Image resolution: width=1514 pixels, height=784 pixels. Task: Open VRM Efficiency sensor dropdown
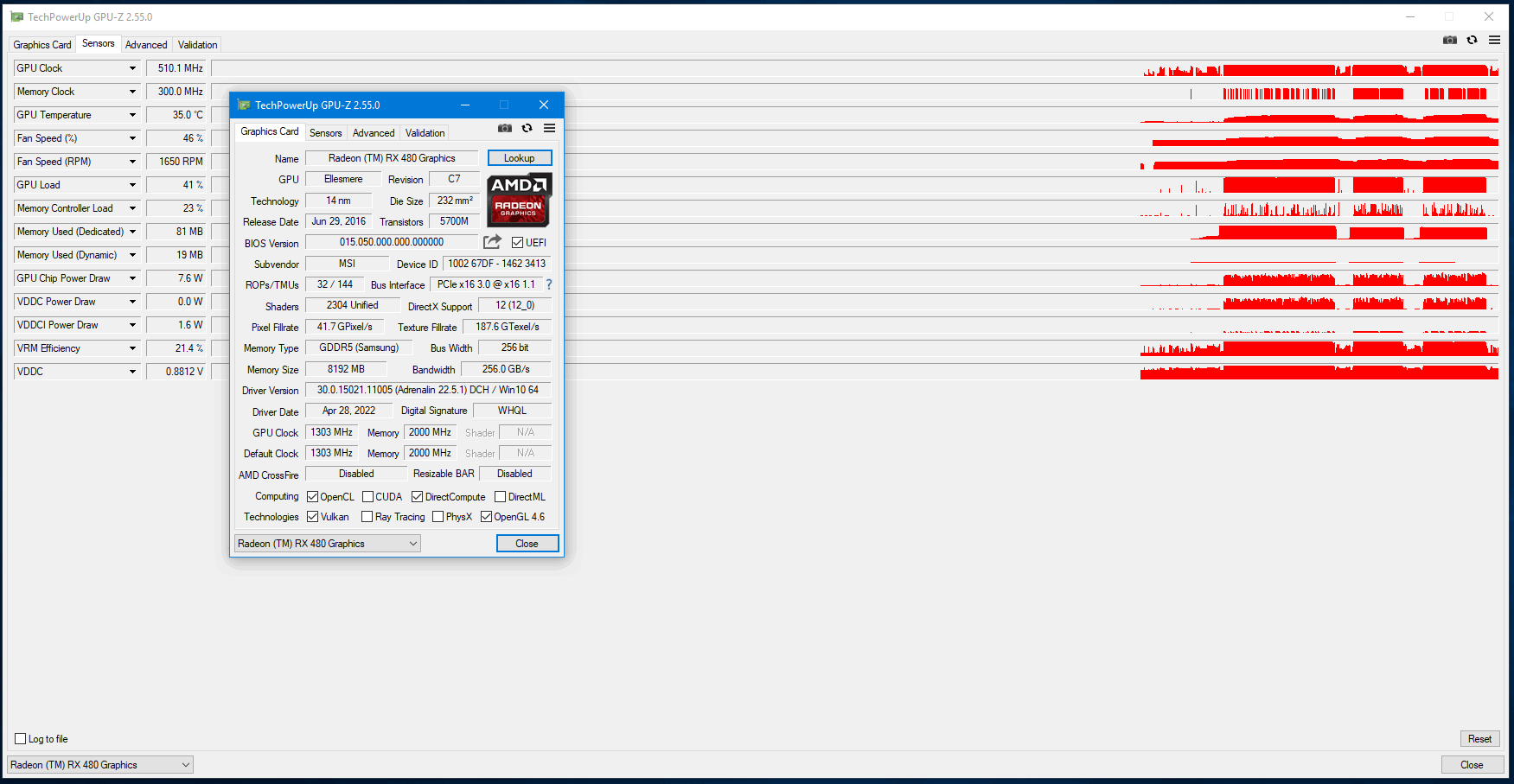[x=132, y=348]
